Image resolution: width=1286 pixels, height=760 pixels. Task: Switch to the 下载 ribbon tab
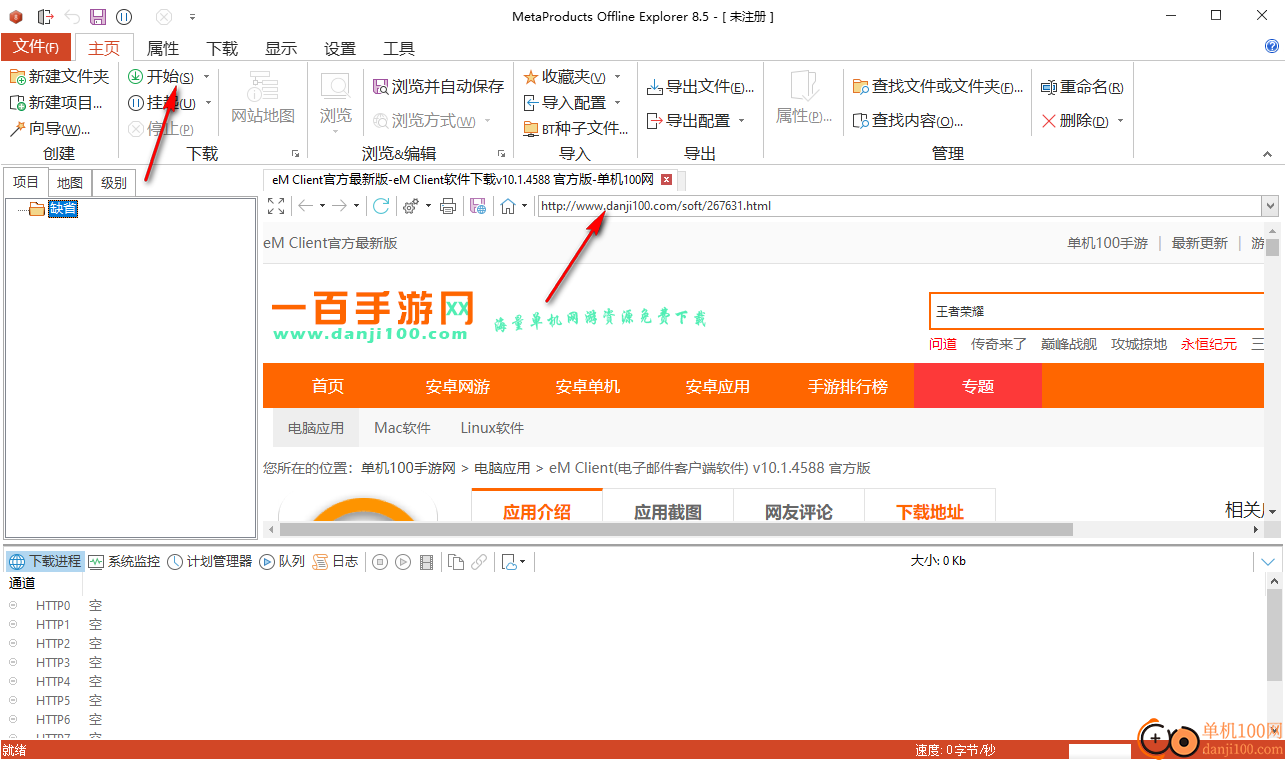point(222,48)
